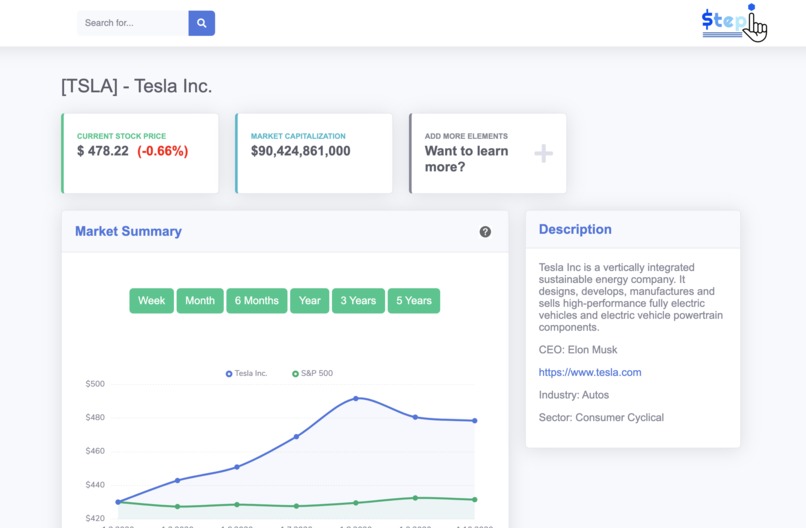Click the Industry: Autos text

(574, 395)
